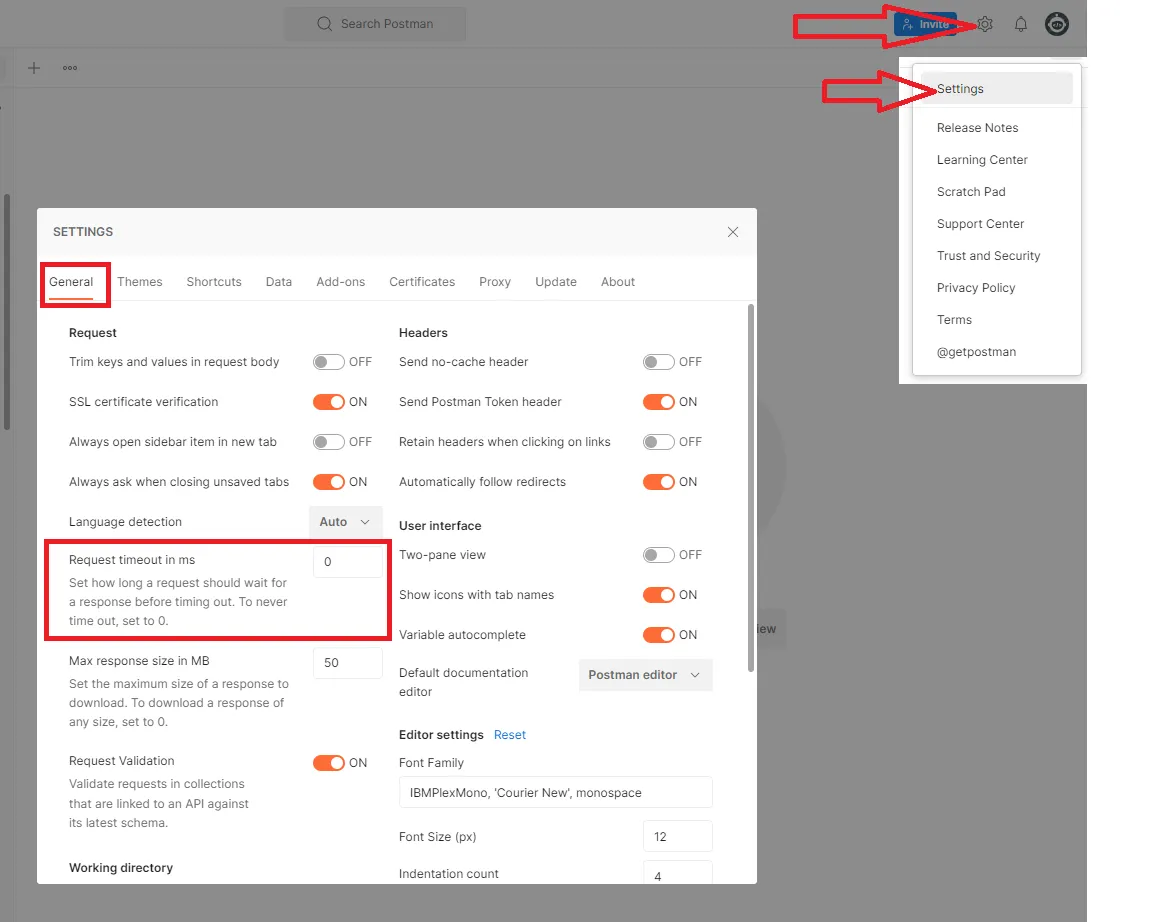Viewport: 1152px width, 922px height.
Task: Select Release Notes from the menu
Action: click(x=977, y=127)
